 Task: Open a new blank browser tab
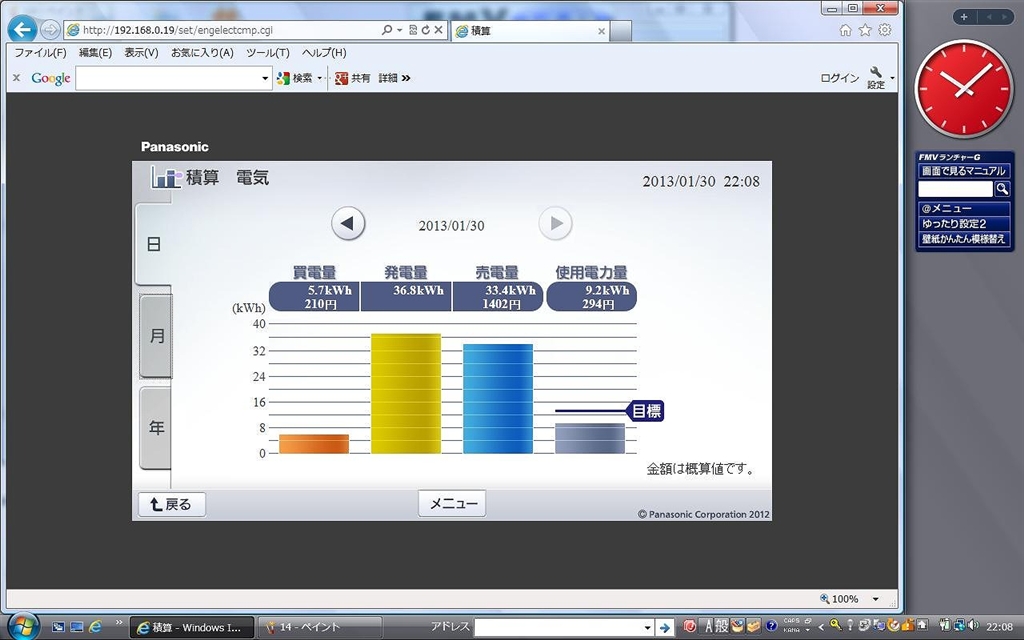click(x=621, y=31)
